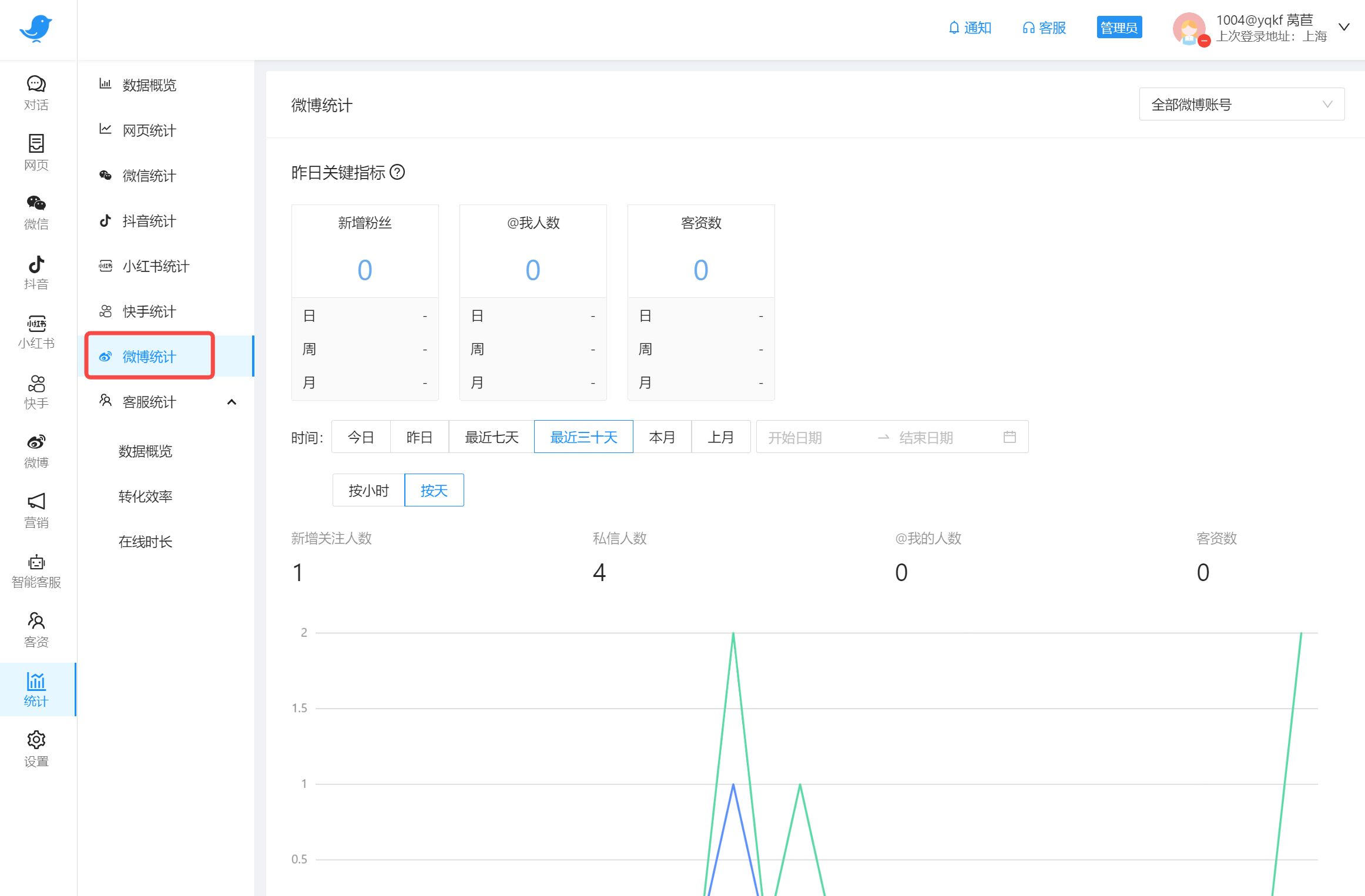The image size is (1365, 896).
Task: Expand the account menu next to 1004@yqkf
Action: tap(1344, 26)
